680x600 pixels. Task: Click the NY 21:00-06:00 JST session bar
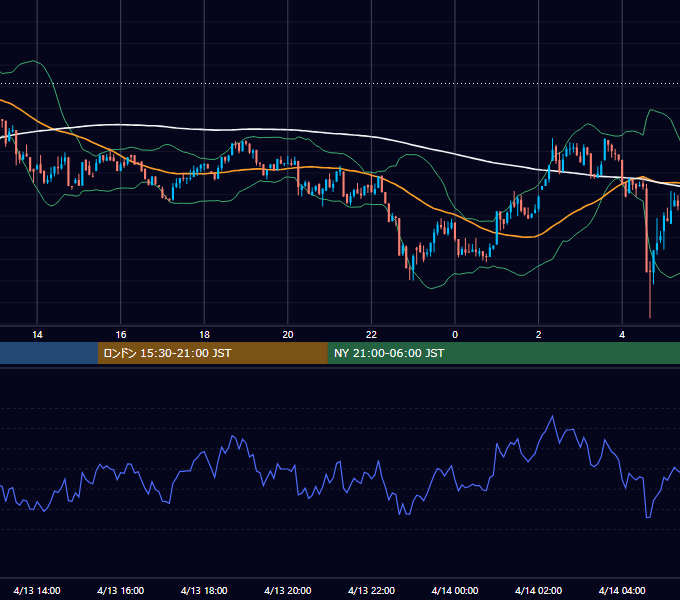(x=503, y=353)
